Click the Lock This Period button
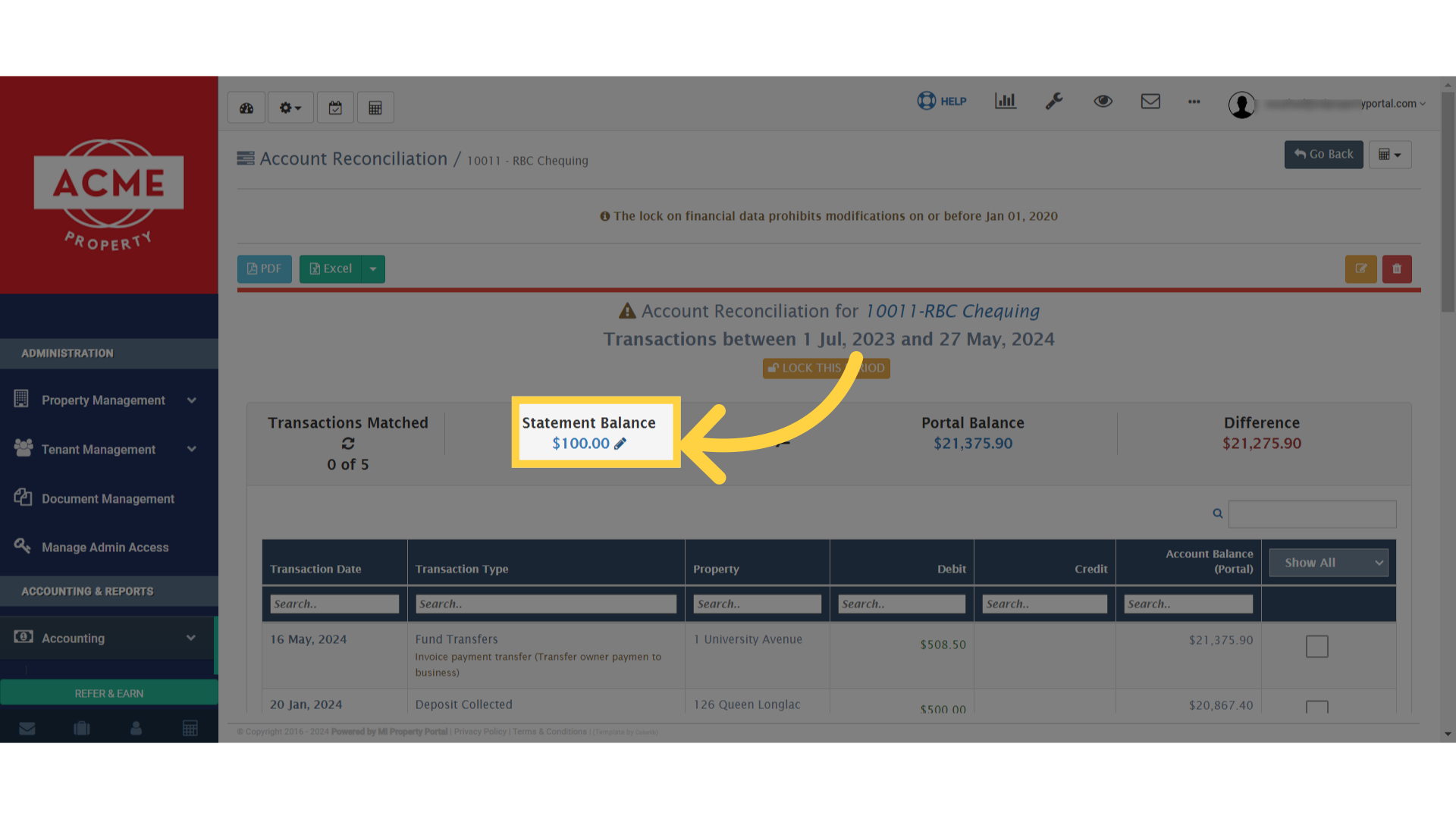Screen dimensions: 1456x819 (x=826, y=369)
